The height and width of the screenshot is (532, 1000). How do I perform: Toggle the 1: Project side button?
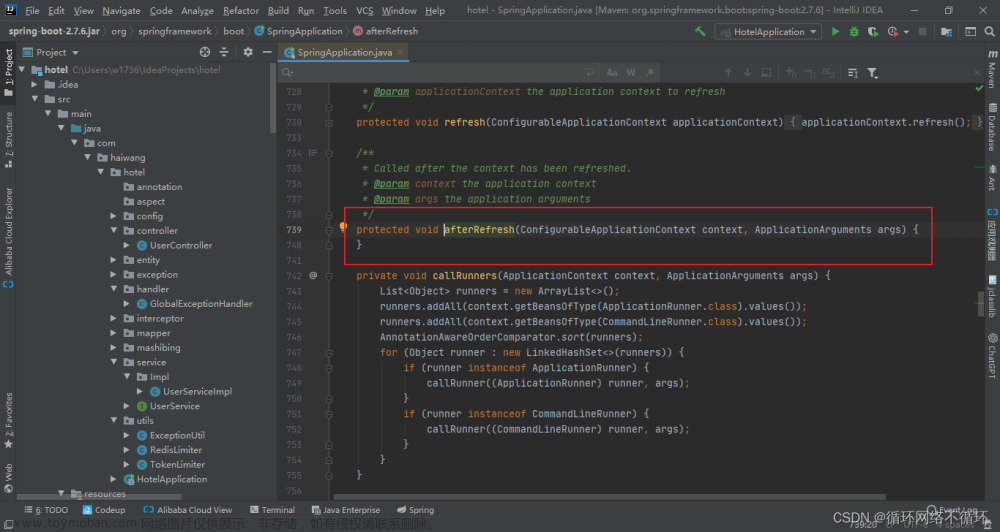tap(9, 72)
